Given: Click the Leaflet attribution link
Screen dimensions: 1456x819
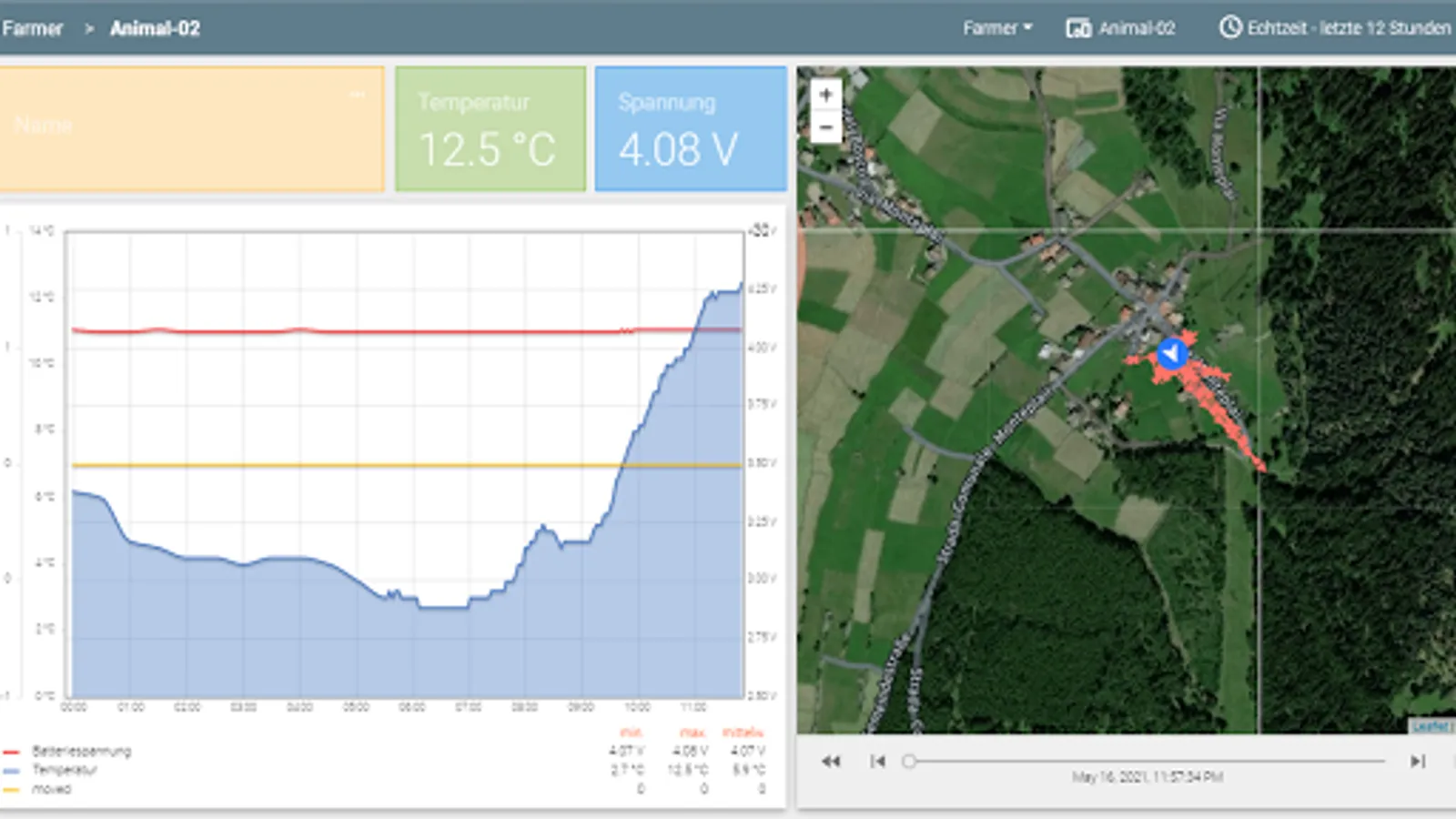Looking at the screenshot, I should pyautogui.click(x=1431, y=726).
